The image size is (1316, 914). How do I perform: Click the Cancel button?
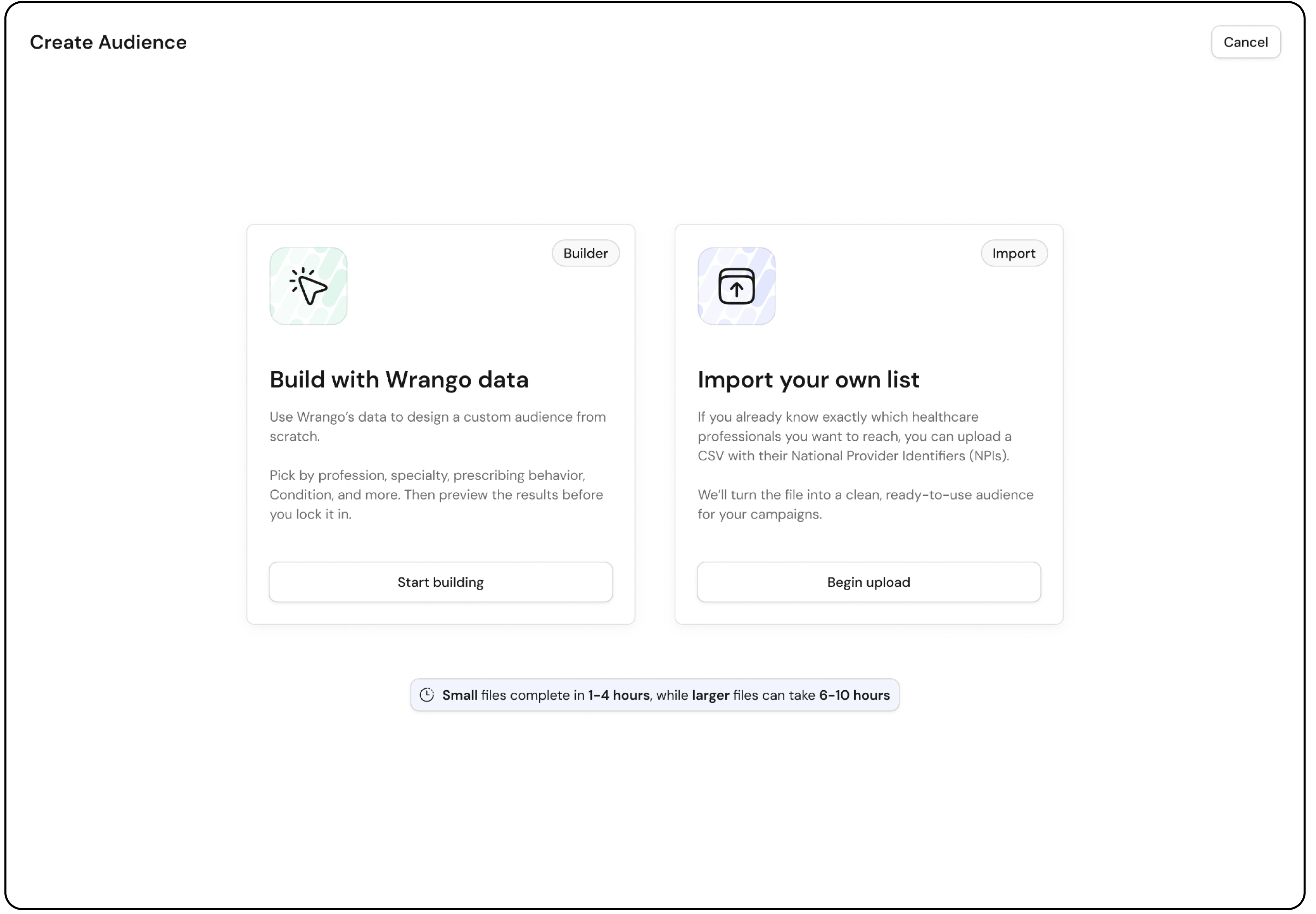[1245, 42]
